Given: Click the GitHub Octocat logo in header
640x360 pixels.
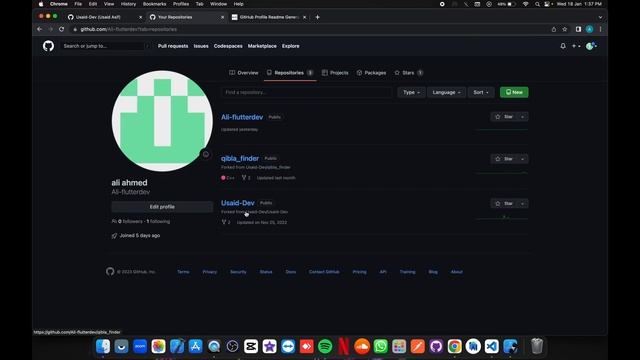Looking at the screenshot, I should point(48,46).
